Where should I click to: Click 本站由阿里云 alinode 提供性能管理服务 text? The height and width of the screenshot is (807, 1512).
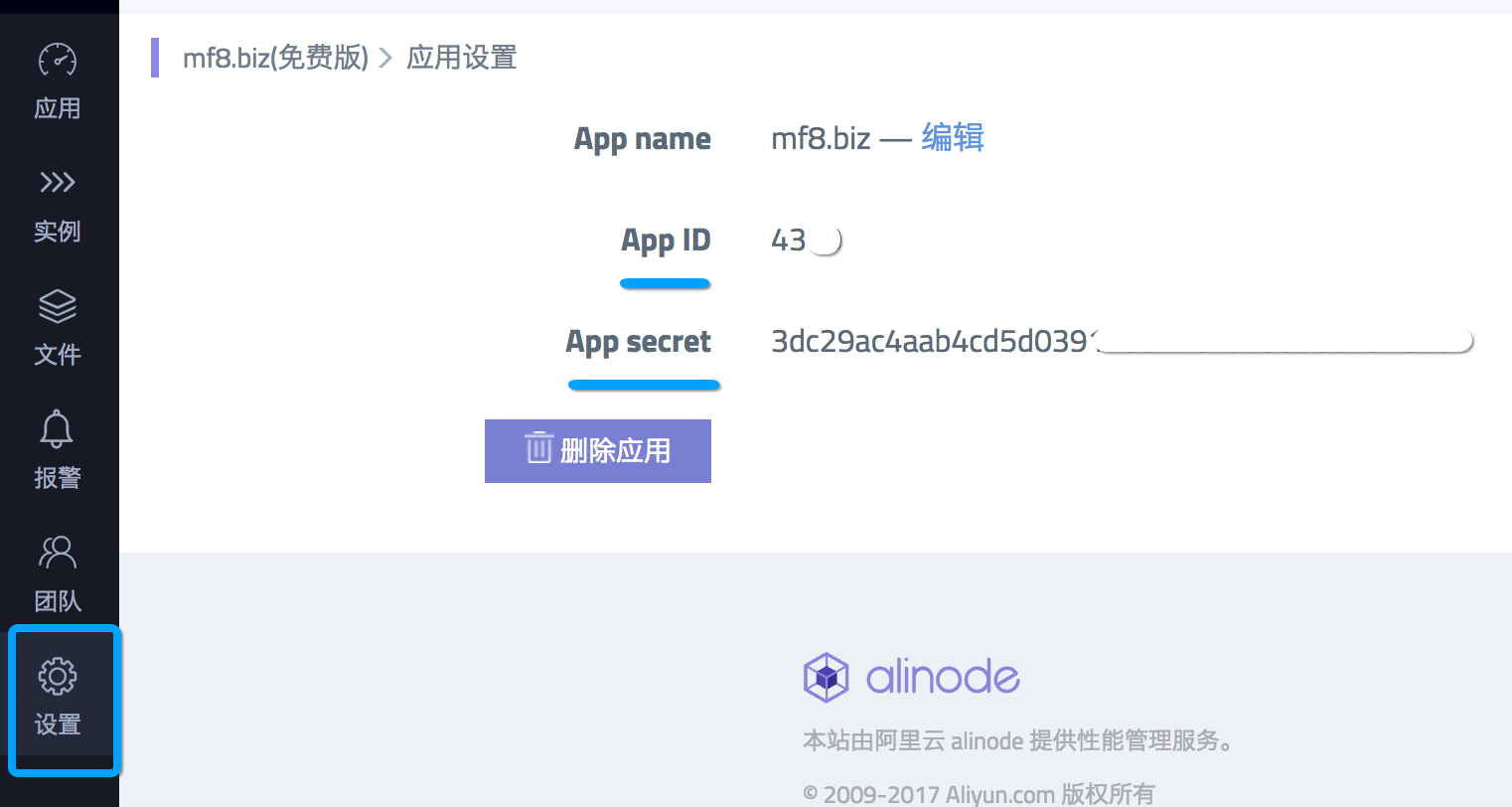point(1019,740)
